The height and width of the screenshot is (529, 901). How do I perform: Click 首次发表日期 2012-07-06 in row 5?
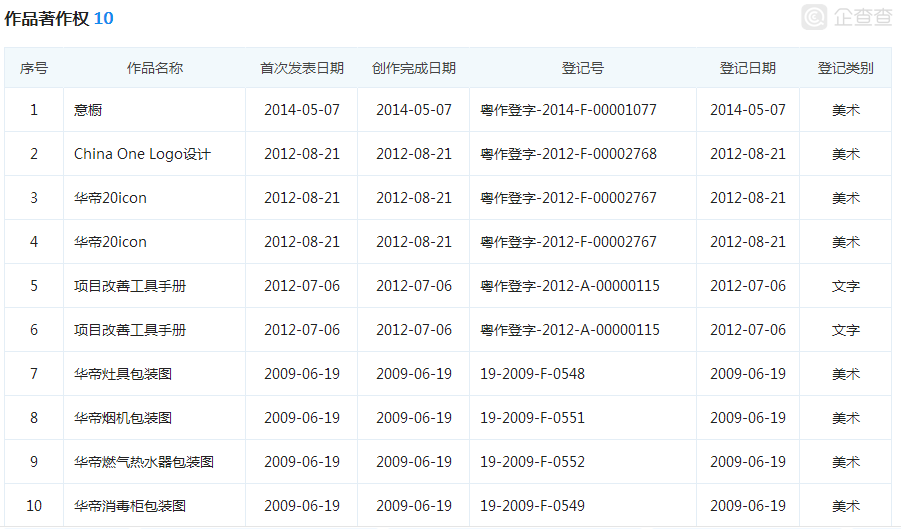(x=302, y=286)
